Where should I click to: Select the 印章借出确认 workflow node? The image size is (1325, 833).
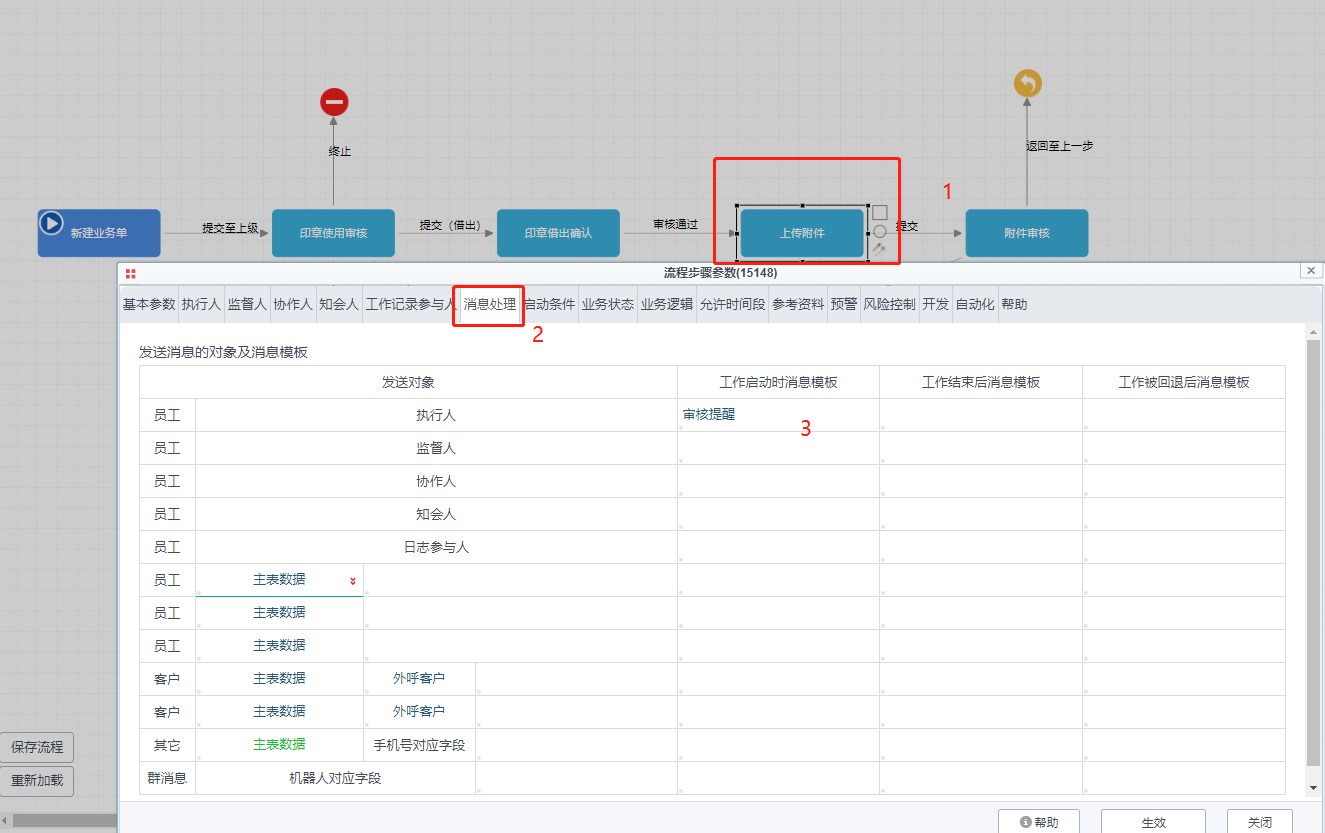558,233
